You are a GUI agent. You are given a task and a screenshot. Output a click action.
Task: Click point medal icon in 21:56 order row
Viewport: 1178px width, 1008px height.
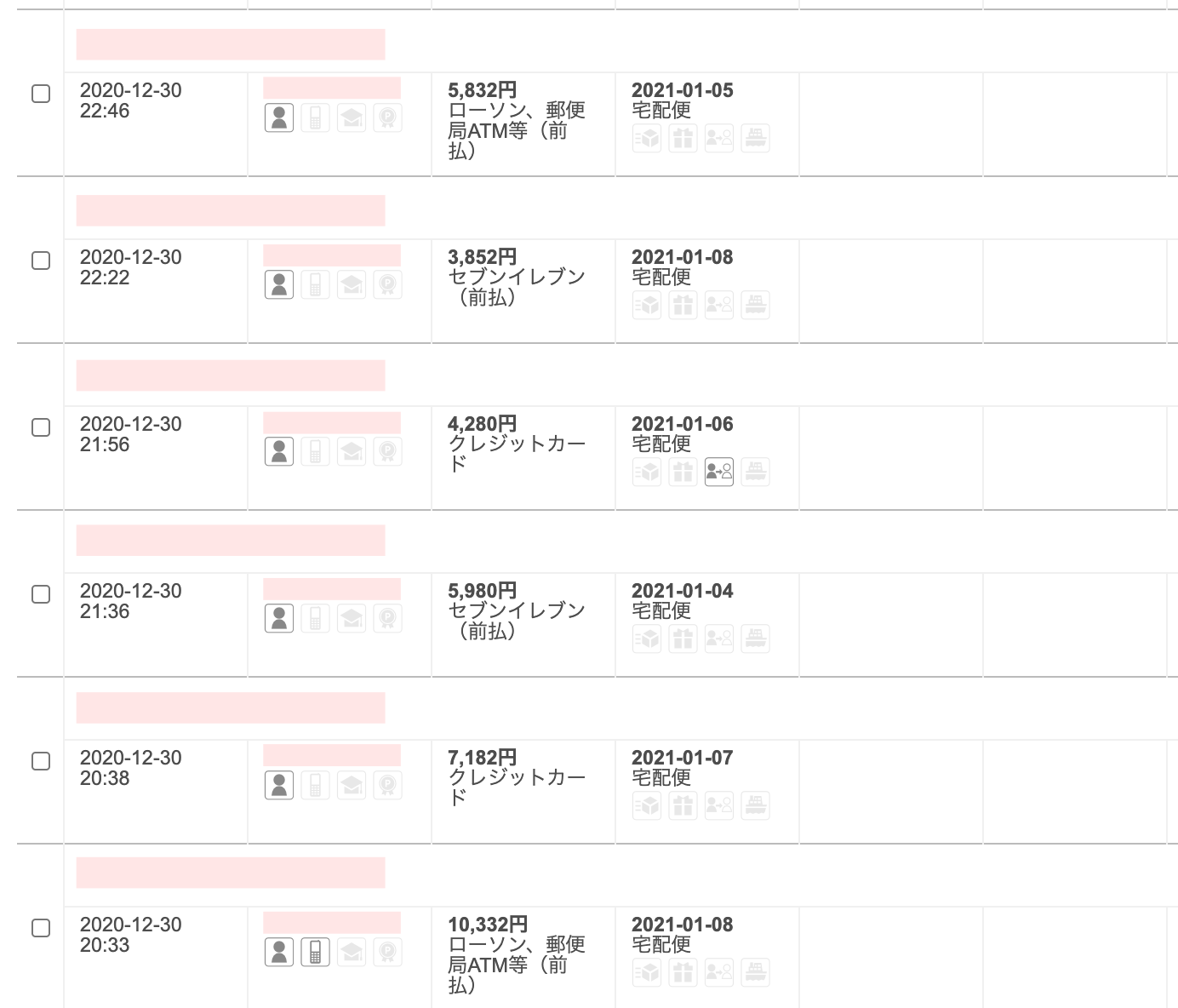pyautogui.click(x=387, y=451)
